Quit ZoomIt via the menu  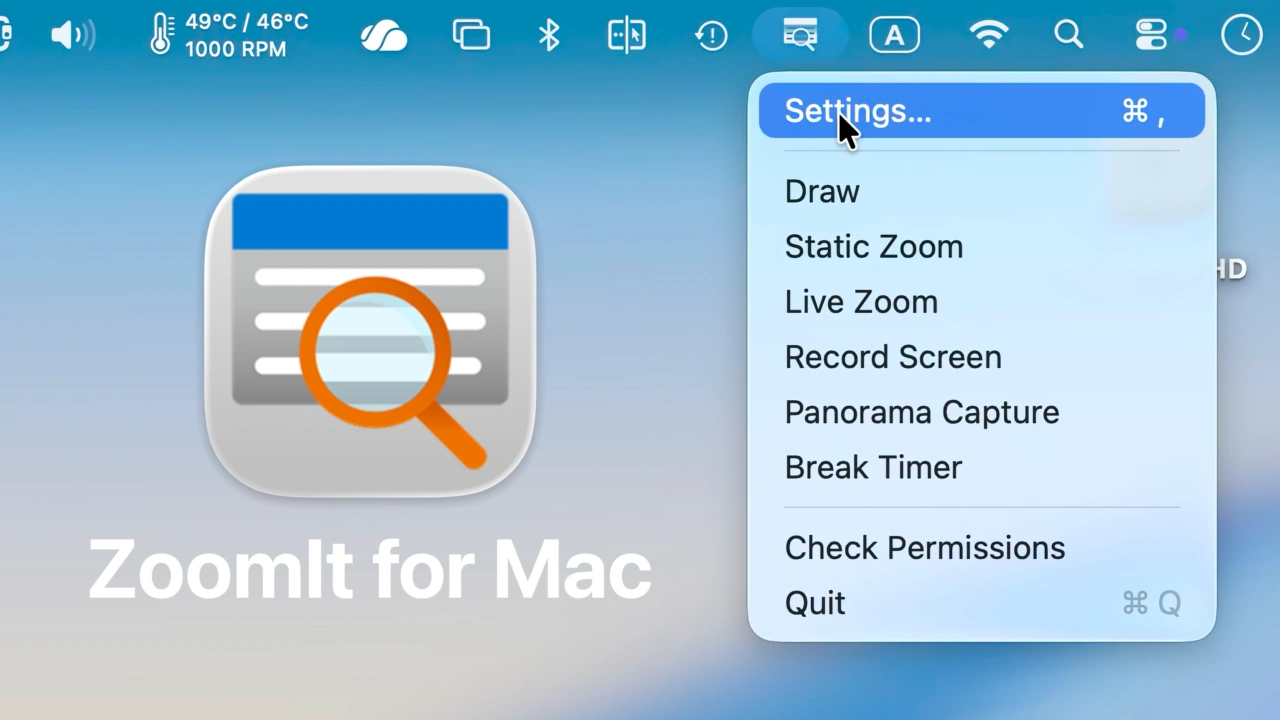(x=982, y=602)
